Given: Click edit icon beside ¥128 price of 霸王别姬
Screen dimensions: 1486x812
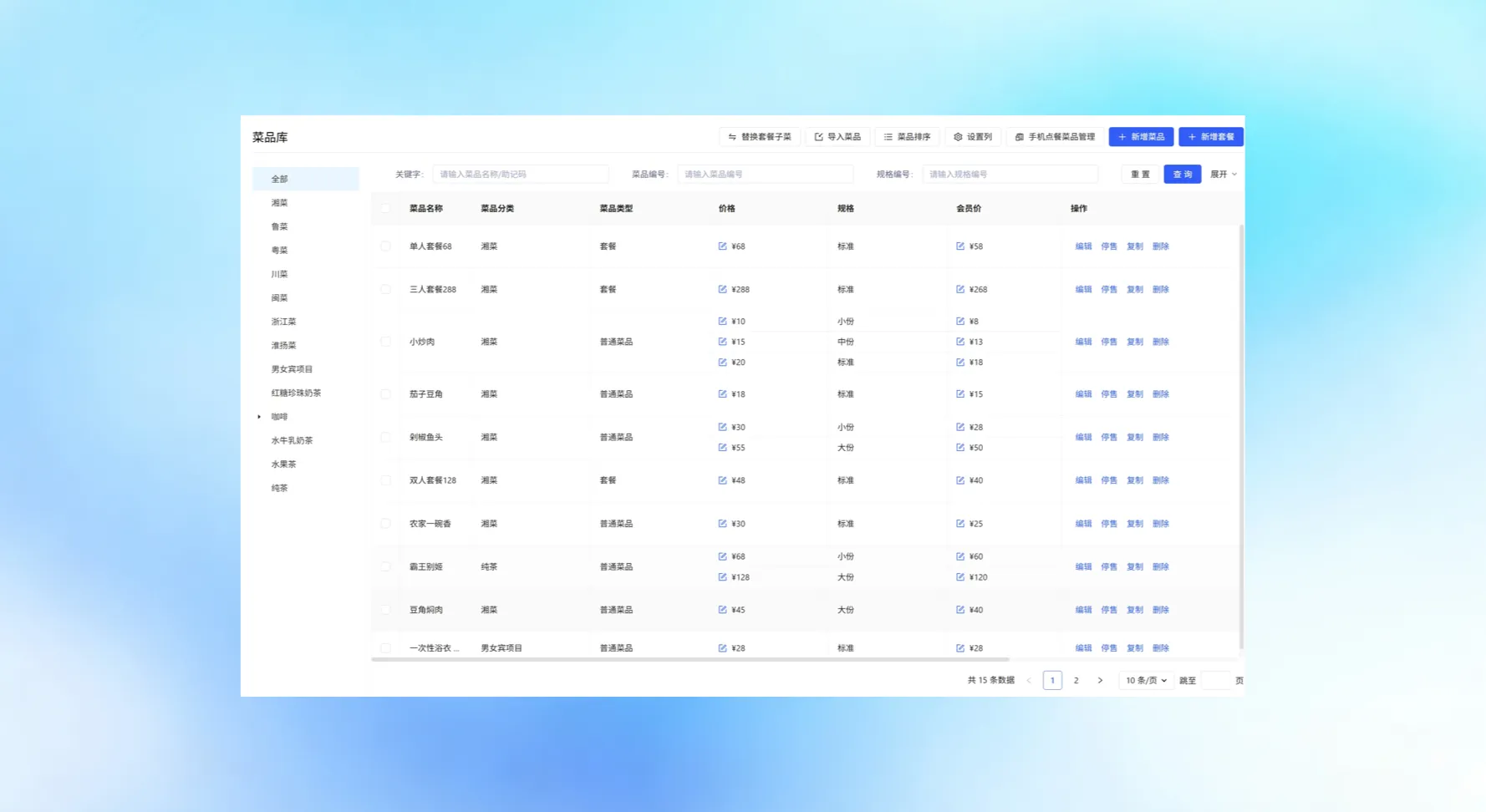Looking at the screenshot, I should click(x=722, y=577).
